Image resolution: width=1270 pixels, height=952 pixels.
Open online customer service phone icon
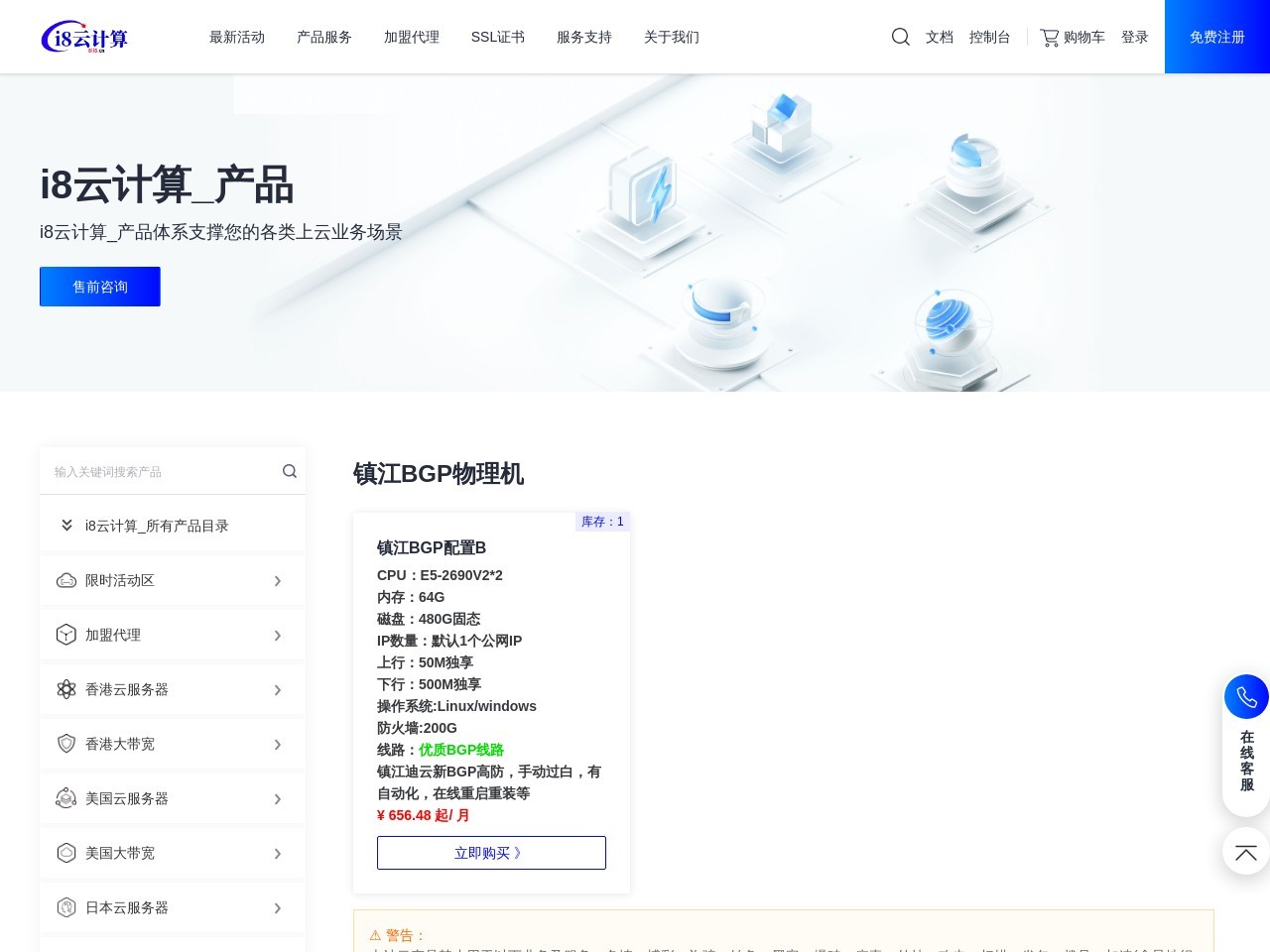[1246, 696]
